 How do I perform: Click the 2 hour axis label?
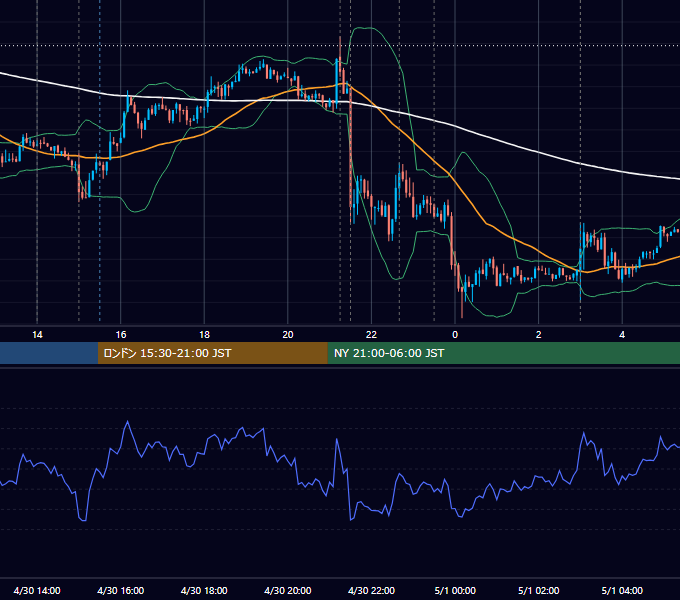pyautogui.click(x=538, y=335)
